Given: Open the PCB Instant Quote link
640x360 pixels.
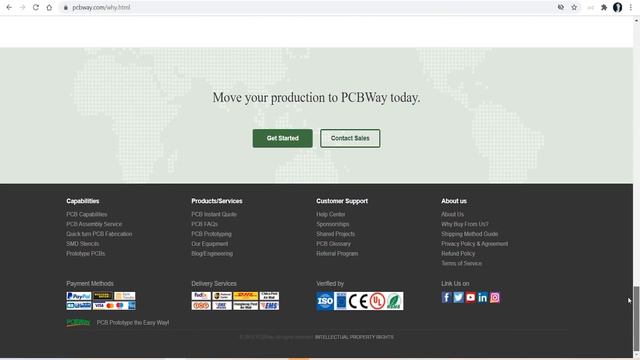Looking at the screenshot, I should [214, 214].
